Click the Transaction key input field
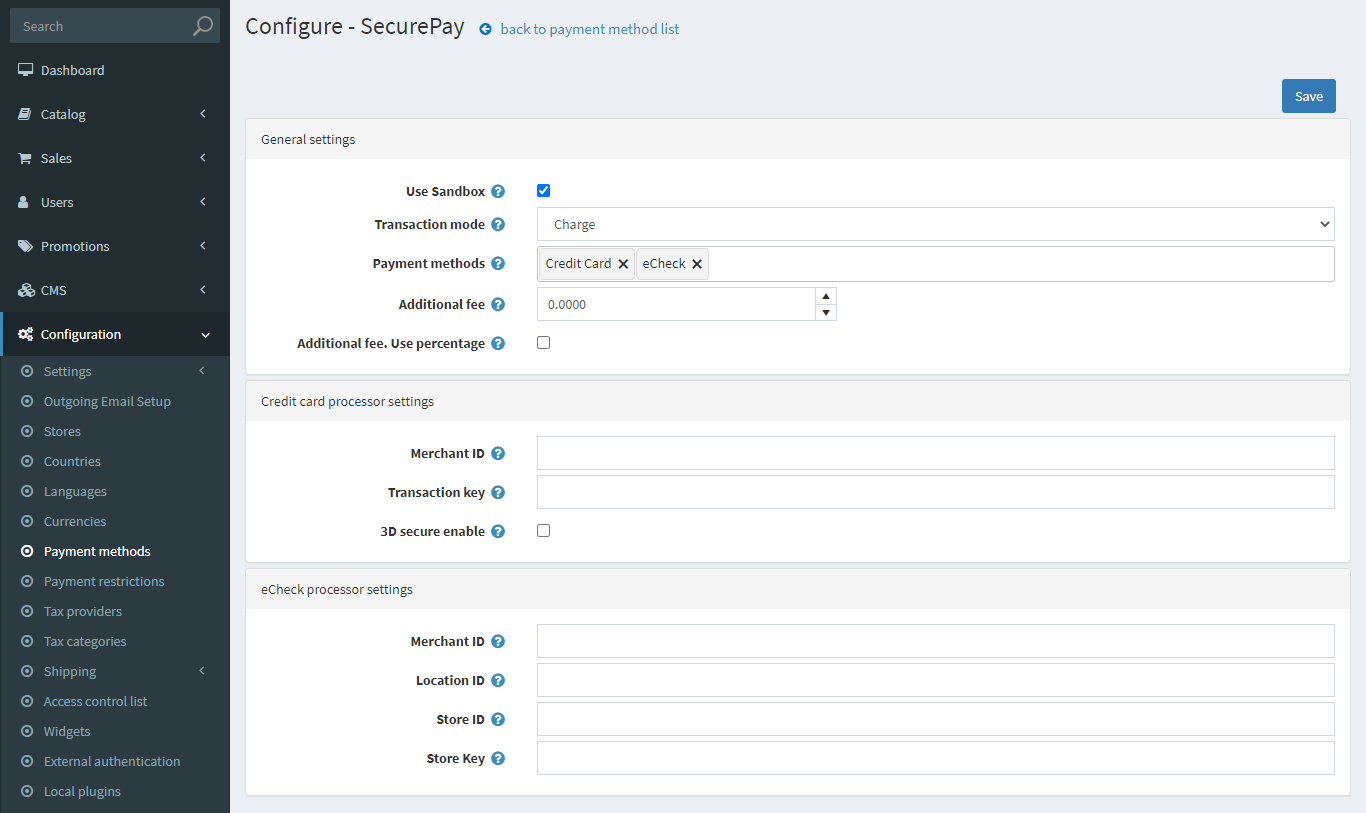Screen dimensions: 1366x813 936,492
